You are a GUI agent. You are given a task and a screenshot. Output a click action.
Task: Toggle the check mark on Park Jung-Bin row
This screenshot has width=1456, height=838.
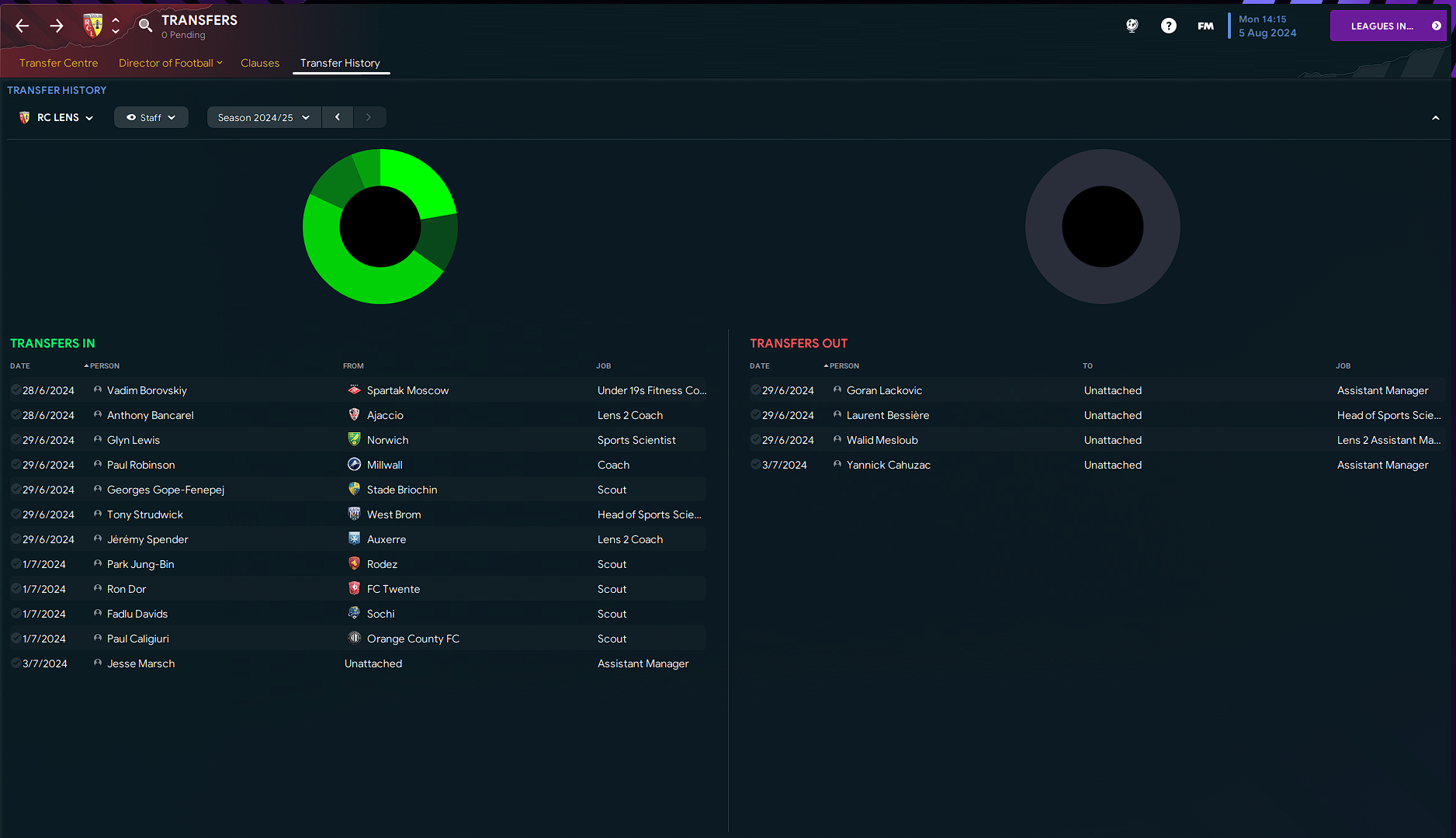pyautogui.click(x=16, y=564)
